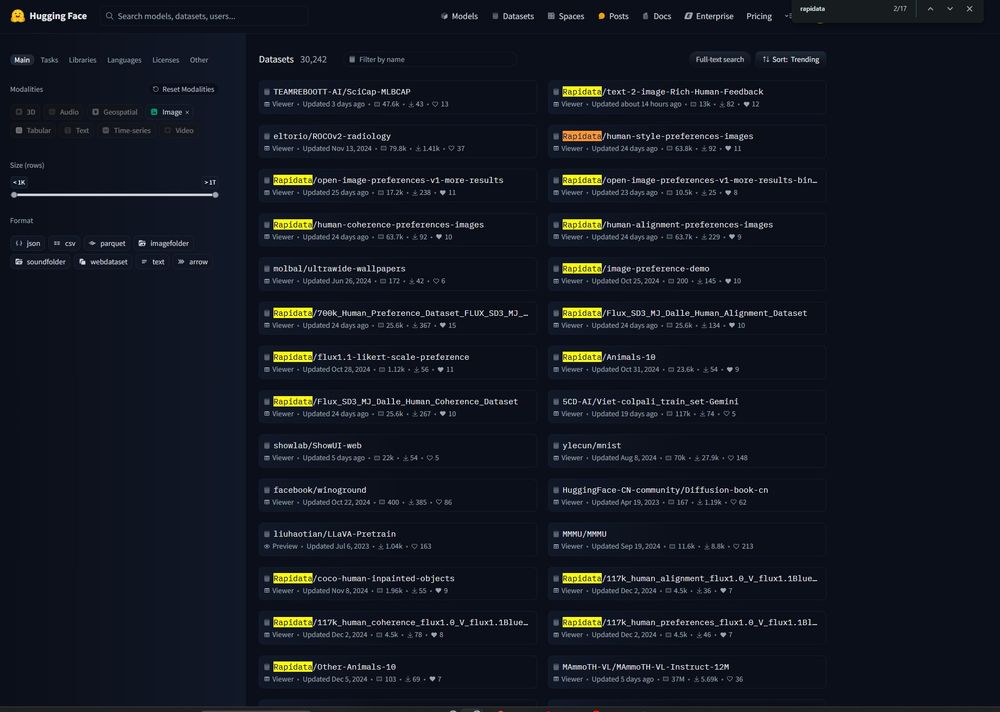The width and height of the screenshot is (1000, 712).
Task: Click the dataset icon beside ylecun/mnist
Action: [x=556, y=445]
